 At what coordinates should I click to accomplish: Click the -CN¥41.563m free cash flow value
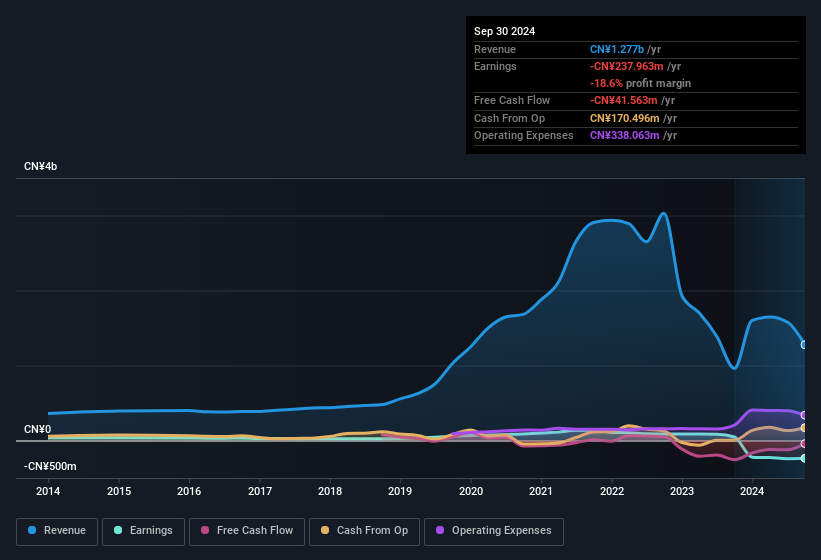pyautogui.click(x=624, y=100)
